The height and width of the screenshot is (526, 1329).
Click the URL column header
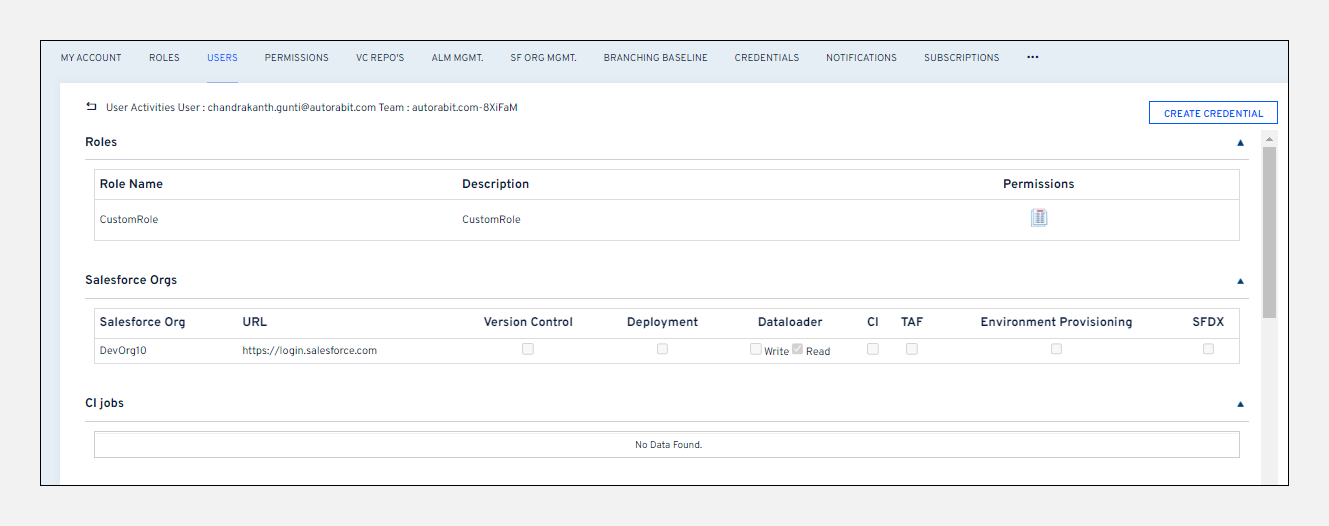pos(255,322)
